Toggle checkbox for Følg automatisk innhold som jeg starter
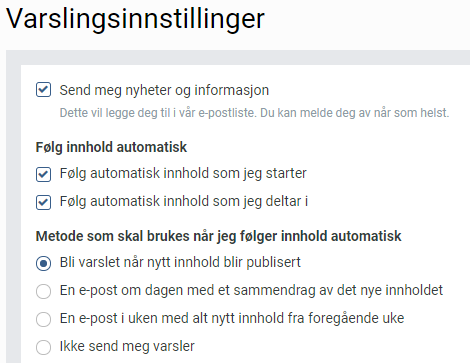Viewport: 470px width, 363px height. coord(43,174)
